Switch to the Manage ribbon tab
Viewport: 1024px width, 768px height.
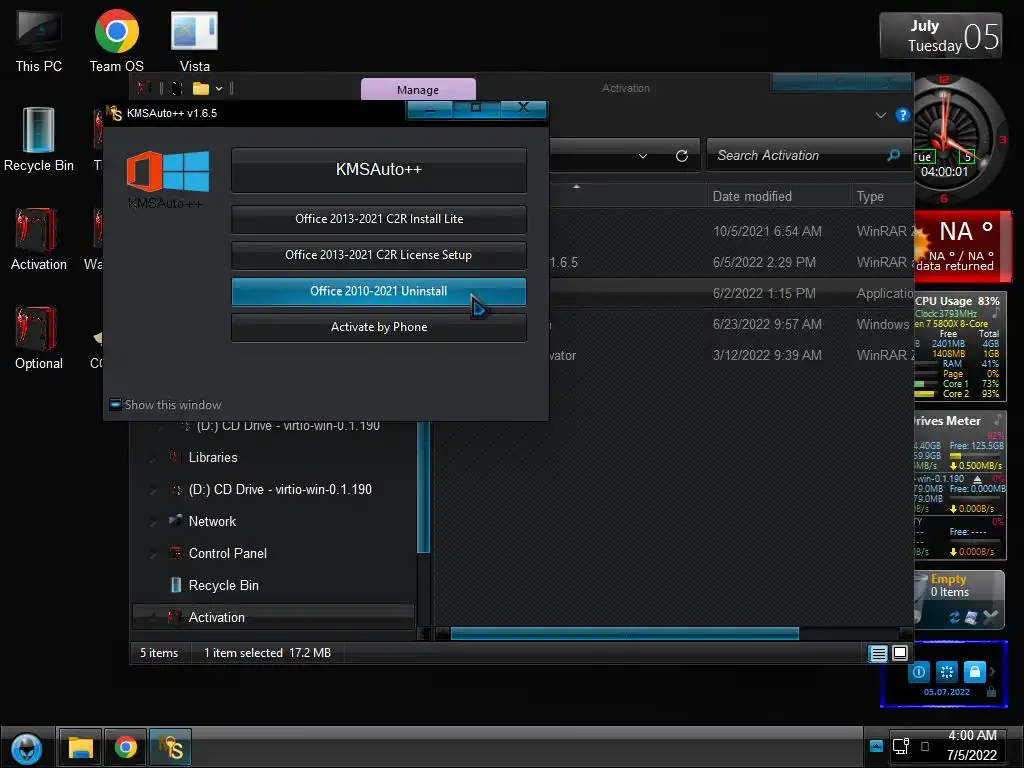418,89
